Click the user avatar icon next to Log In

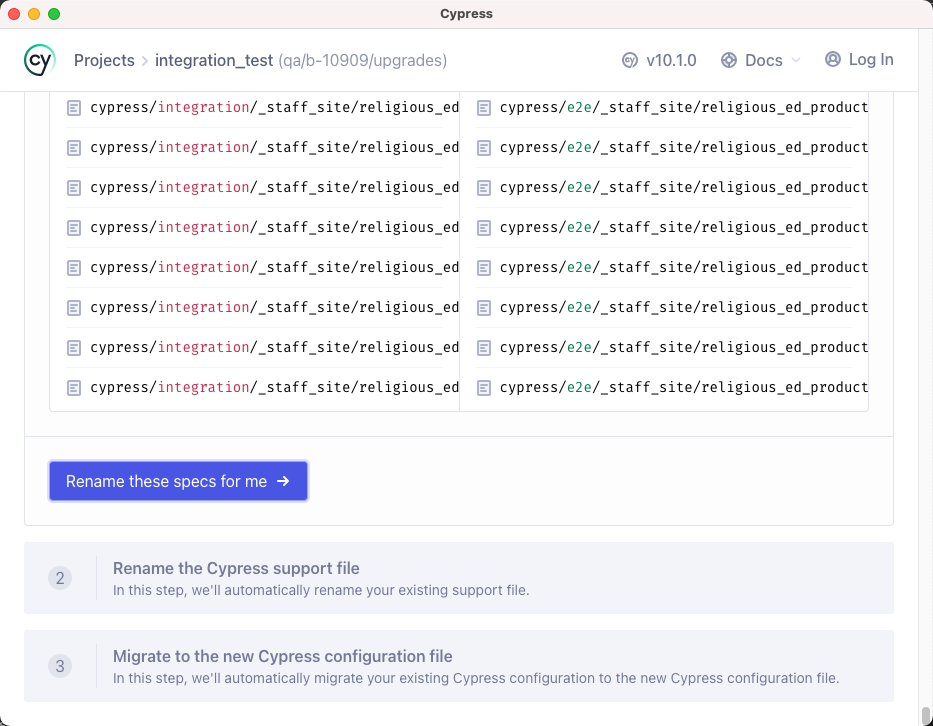click(x=832, y=60)
